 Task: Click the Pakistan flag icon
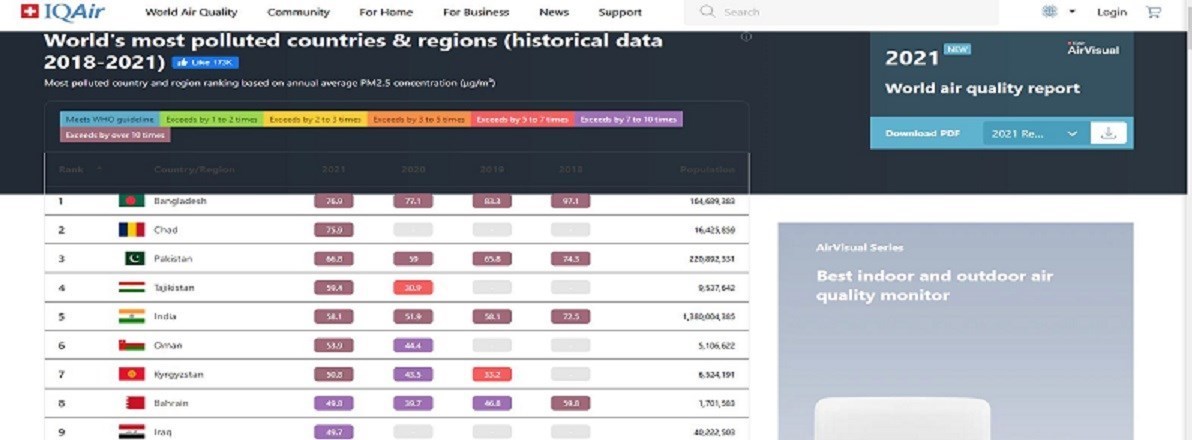tap(131, 258)
